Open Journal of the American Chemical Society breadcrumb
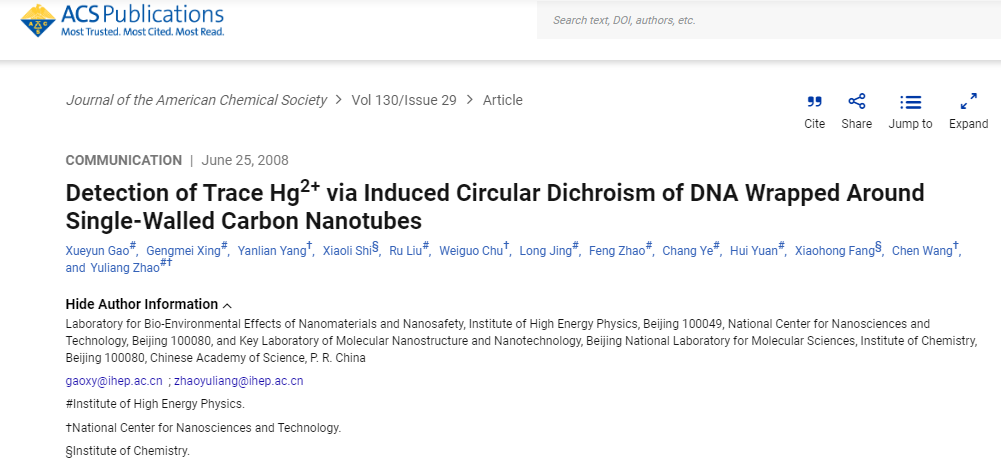This screenshot has width=1001, height=467. 197,100
